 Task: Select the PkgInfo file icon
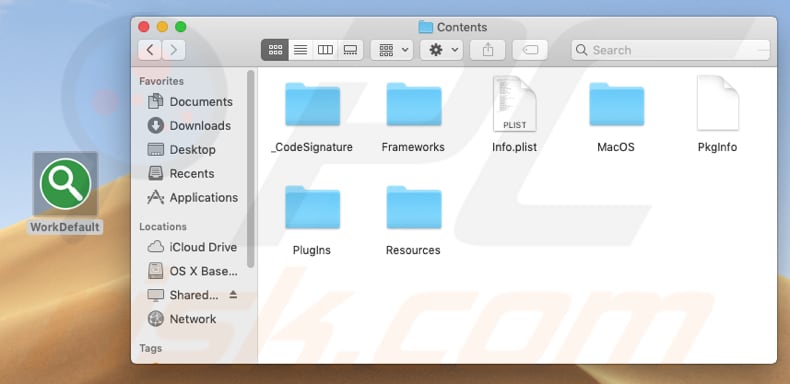tap(717, 103)
